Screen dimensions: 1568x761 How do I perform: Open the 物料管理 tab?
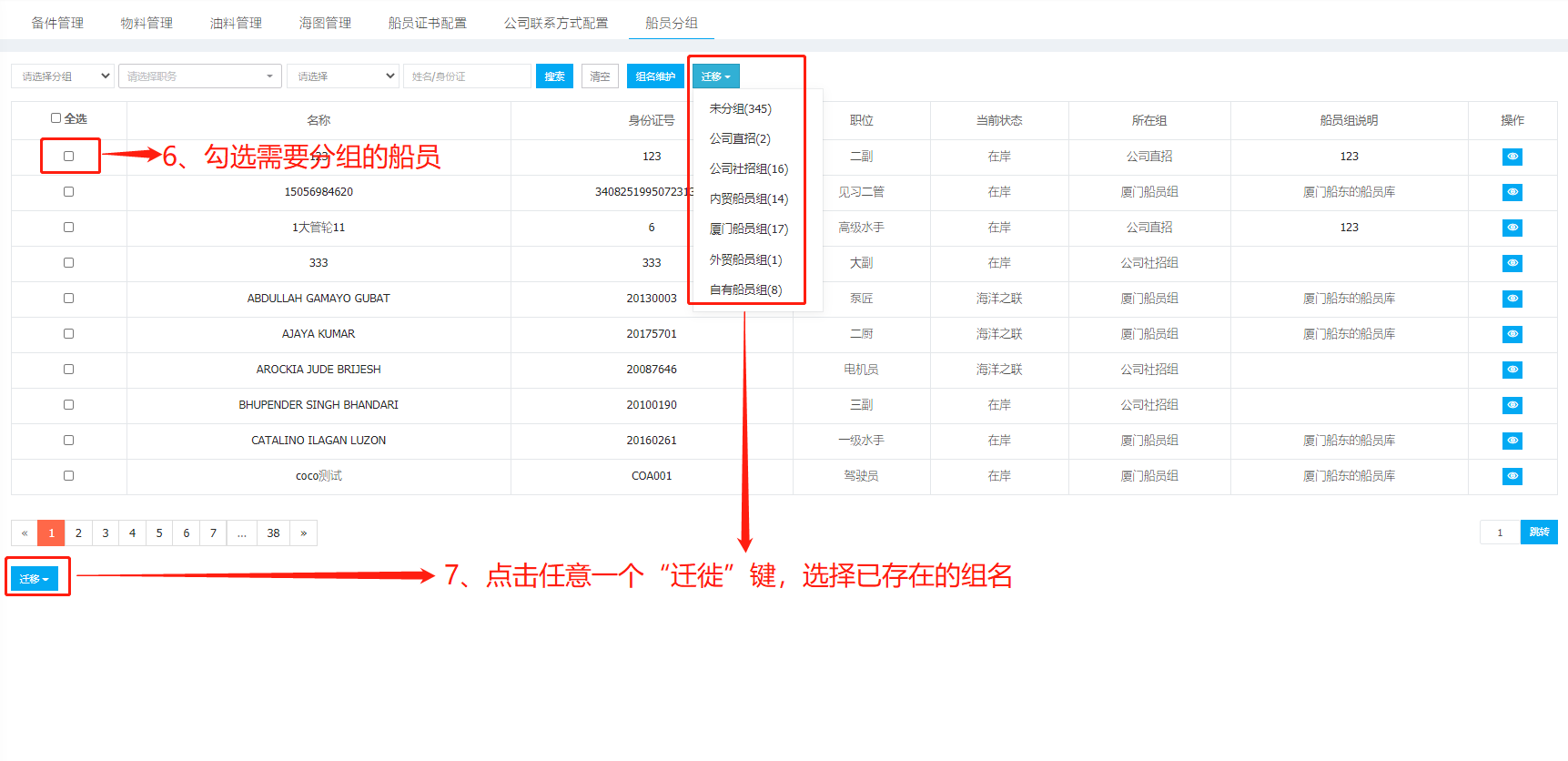[147, 23]
